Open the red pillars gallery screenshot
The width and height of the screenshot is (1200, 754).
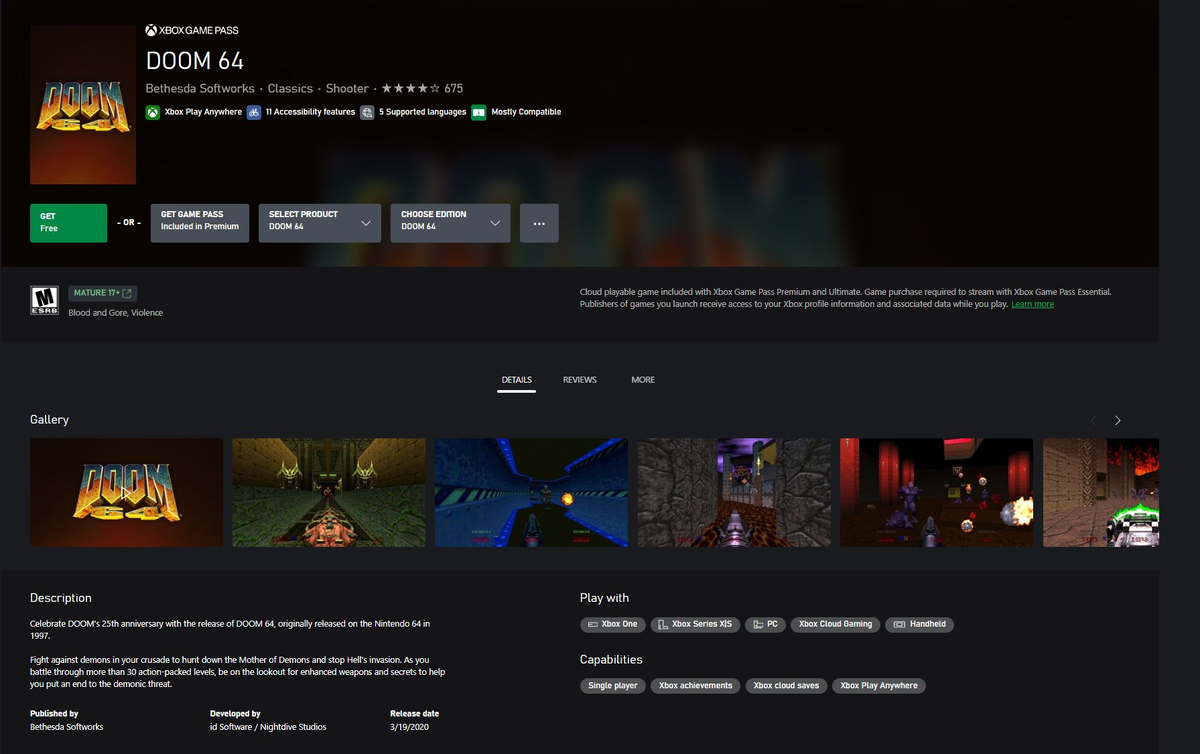937,493
